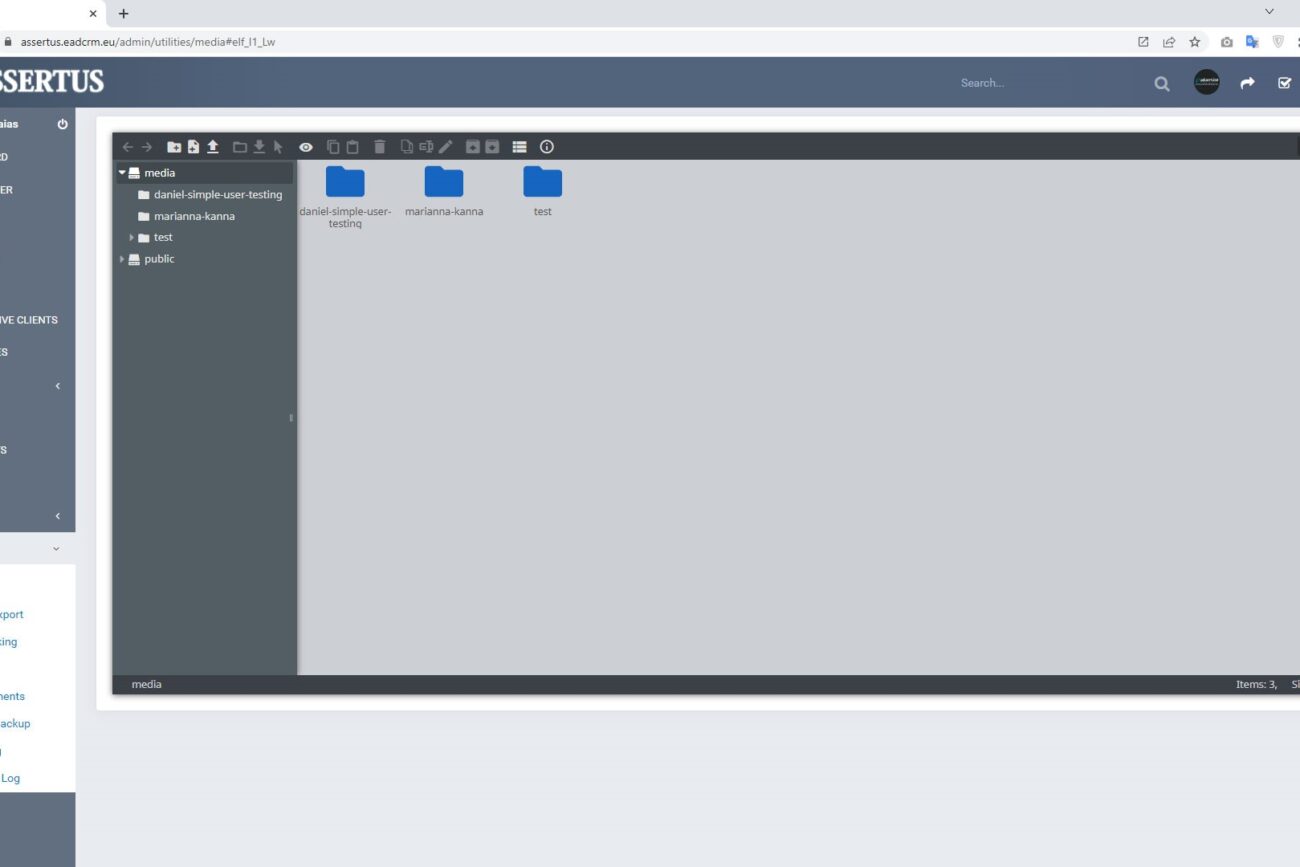The image size is (1300, 867).
Task: Collapse the media root tree node
Action: (x=122, y=173)
